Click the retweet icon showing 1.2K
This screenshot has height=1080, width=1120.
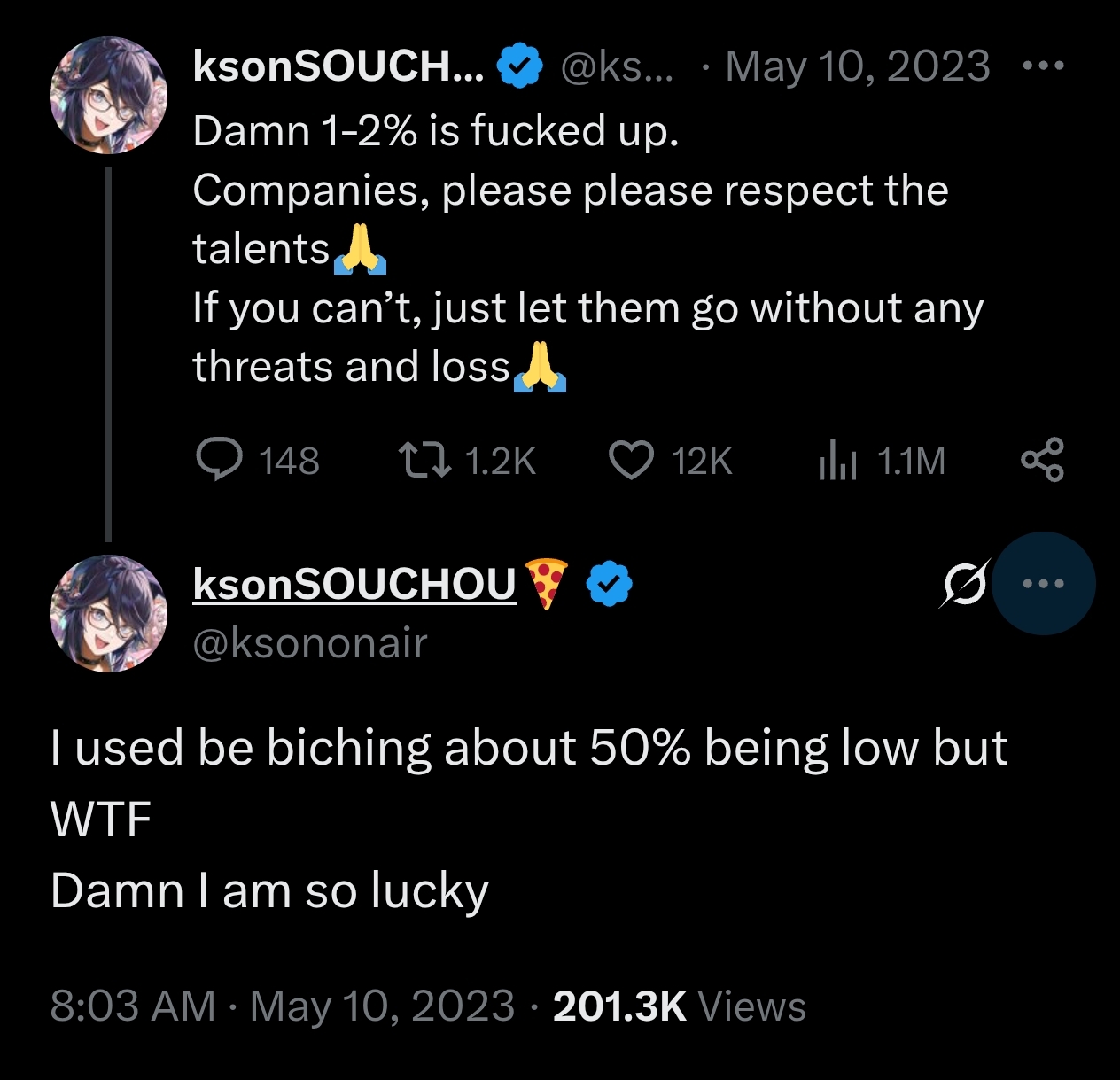click(x=425, y=460)
